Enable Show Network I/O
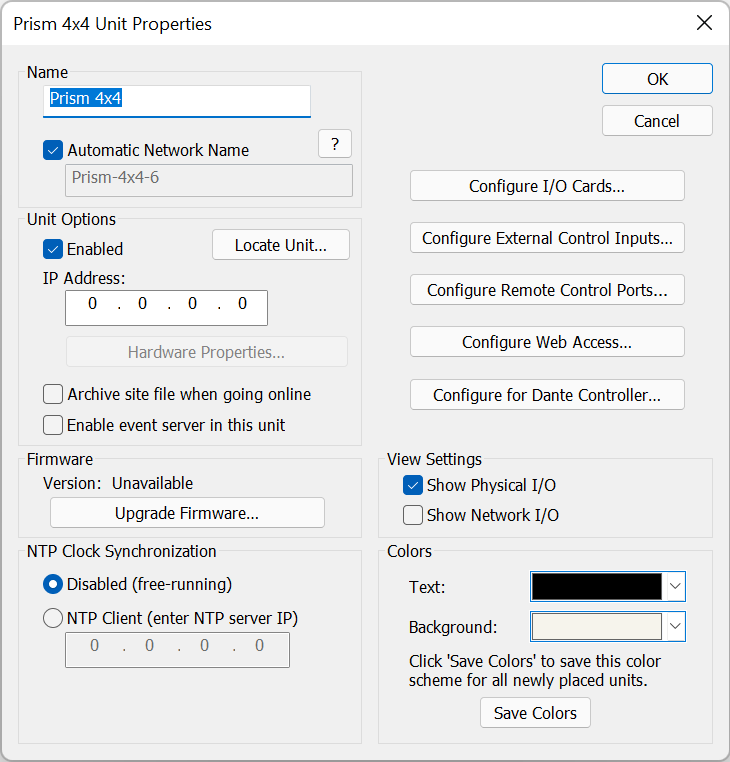Viewport: 730px width, 762px height. (x=413, y=515)
